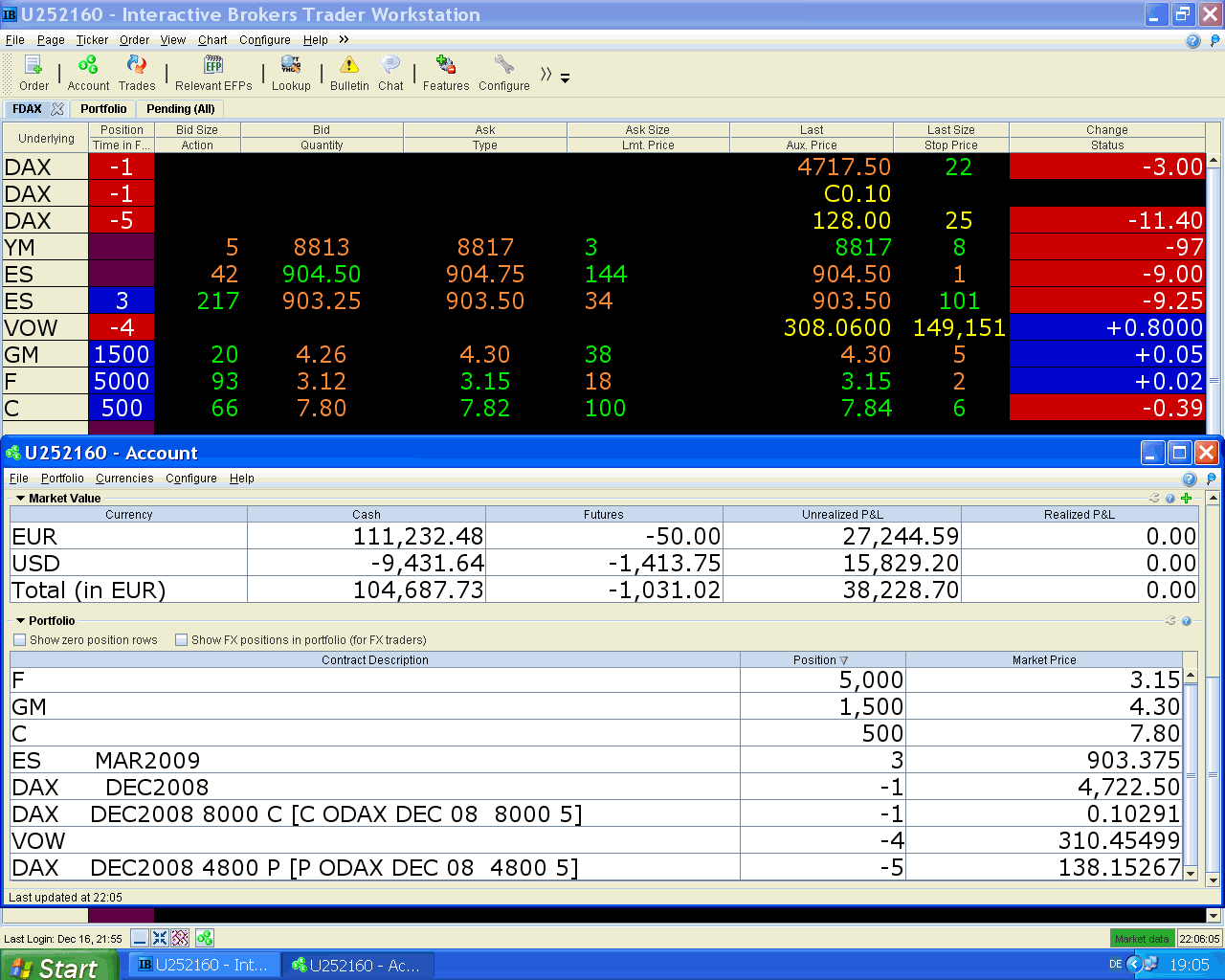This screenshot has height=980, width=1225.
Task: Click the portfolio table scrollbar down arrow
Action: 1191,873
